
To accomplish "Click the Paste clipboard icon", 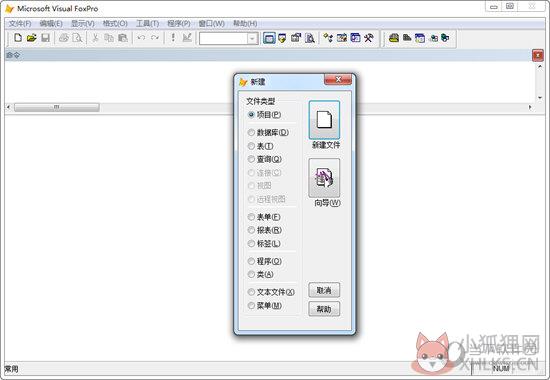I will coord(122,38).
